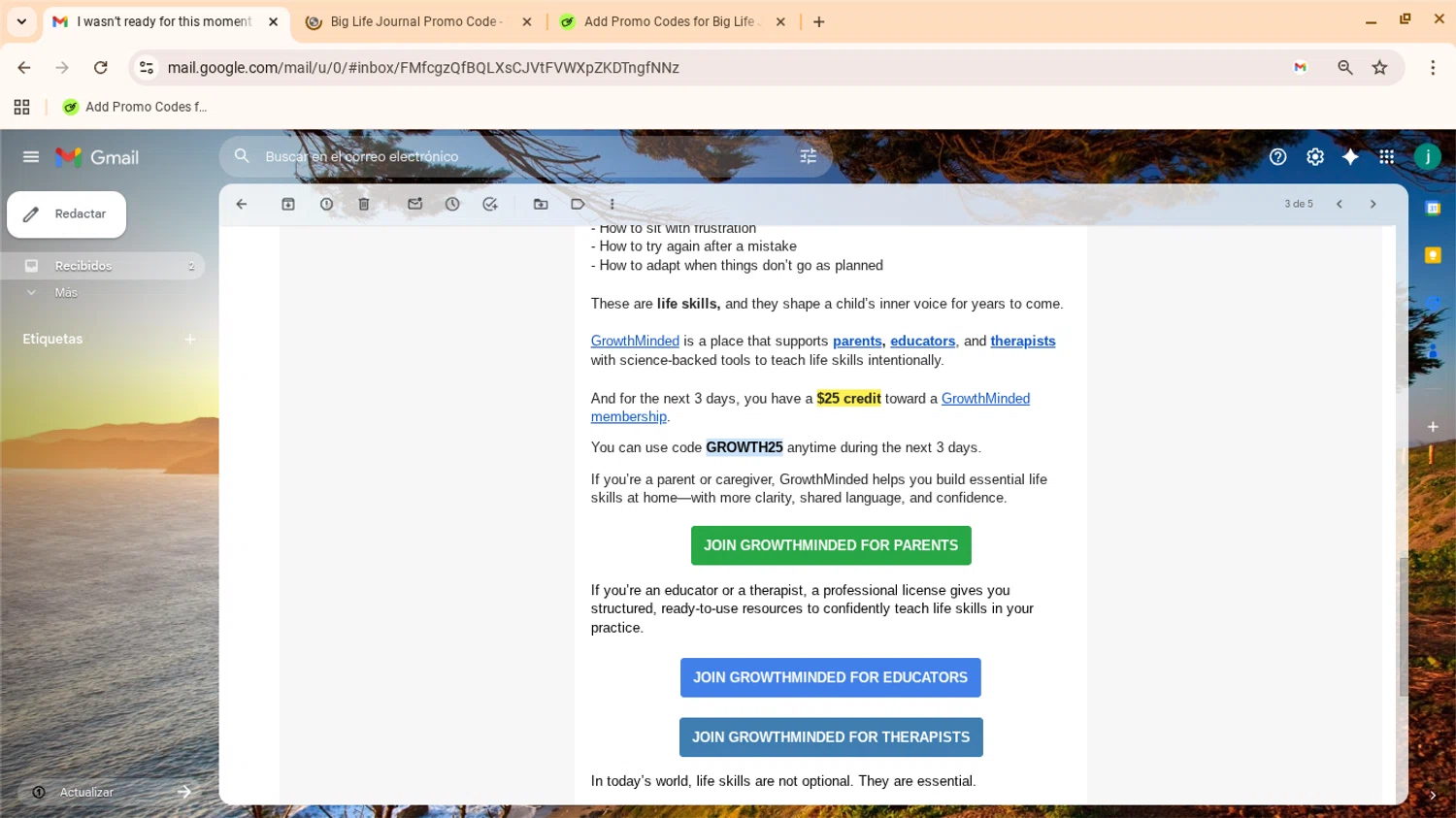This screenshot has width=1456, height=818.
Task: Navigate back in browser
Action: [x=24, y=67]
